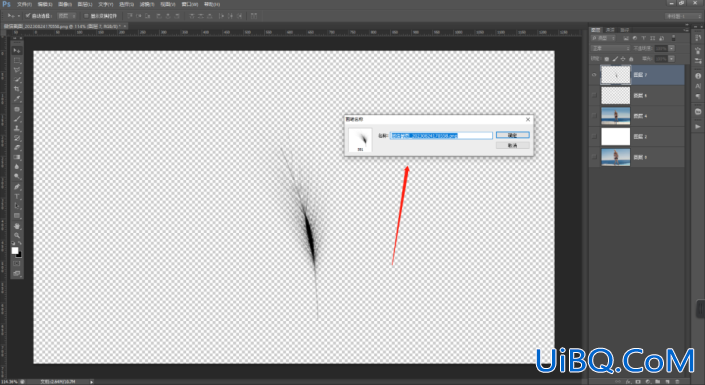Filter layers by adjustment layer icon

pyautogui.click(x=634, y=38)
